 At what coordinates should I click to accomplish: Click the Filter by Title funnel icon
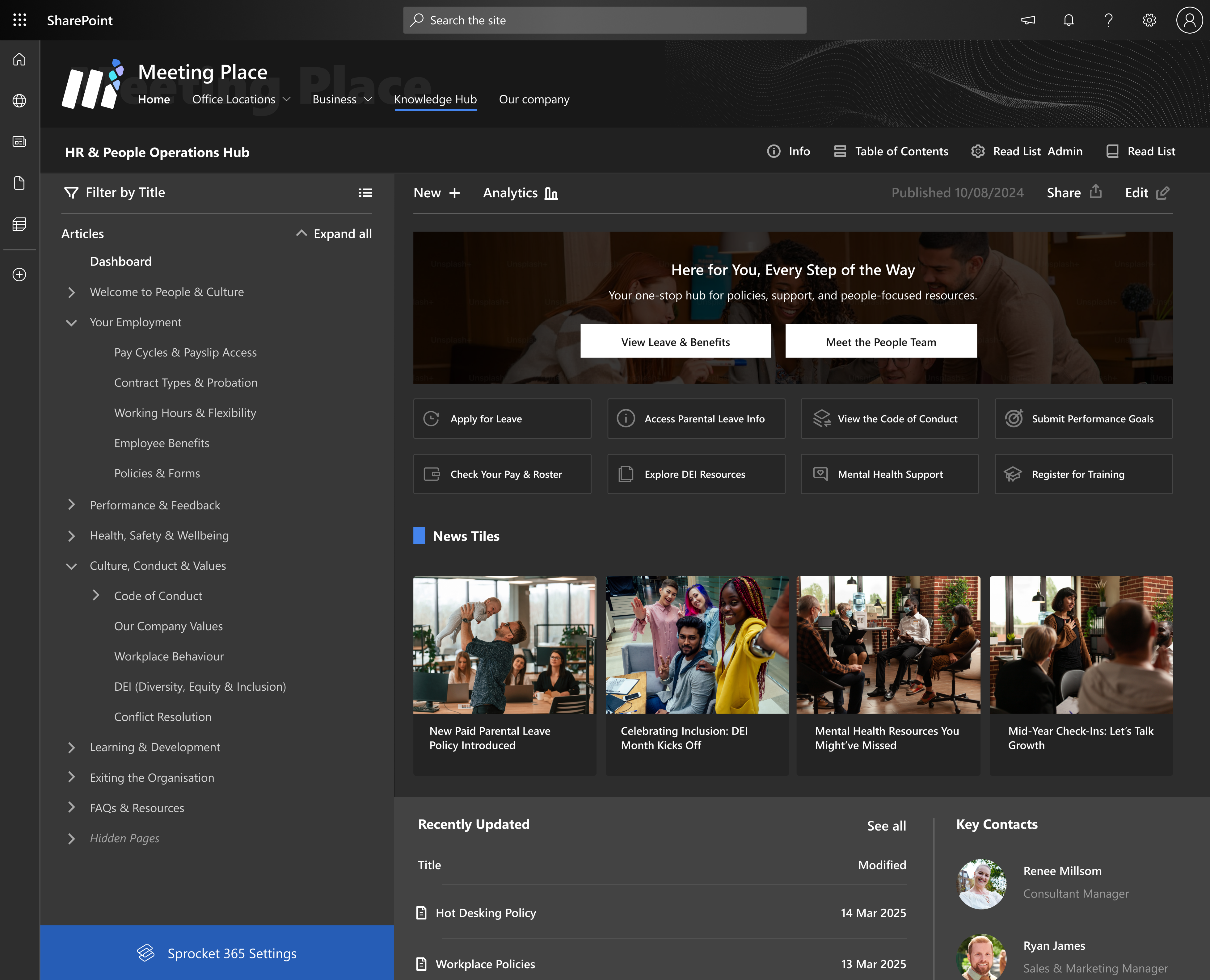pyautogui.click(x=71, y=192)
